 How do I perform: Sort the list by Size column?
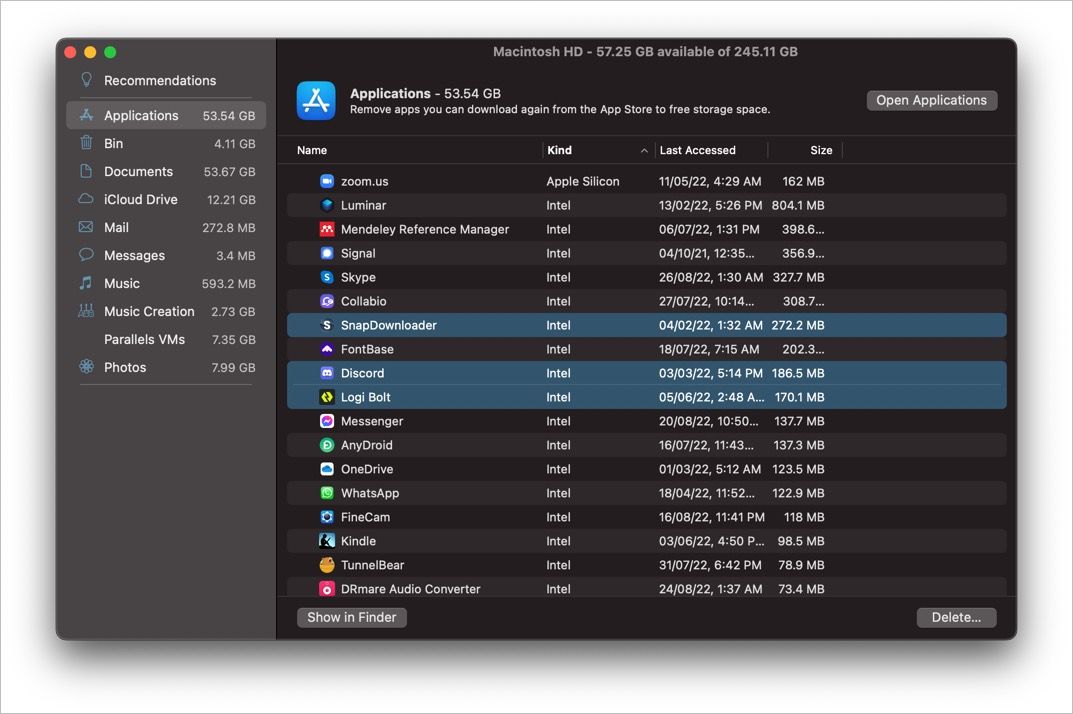pos(821,150)
